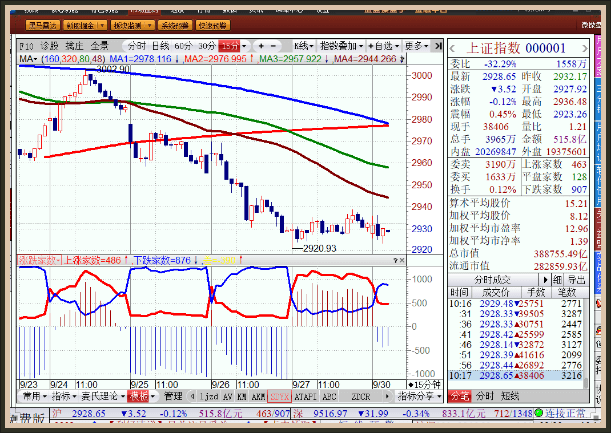Click the 导出 export button
611x433 pixels.
click(x=576, y=279)
